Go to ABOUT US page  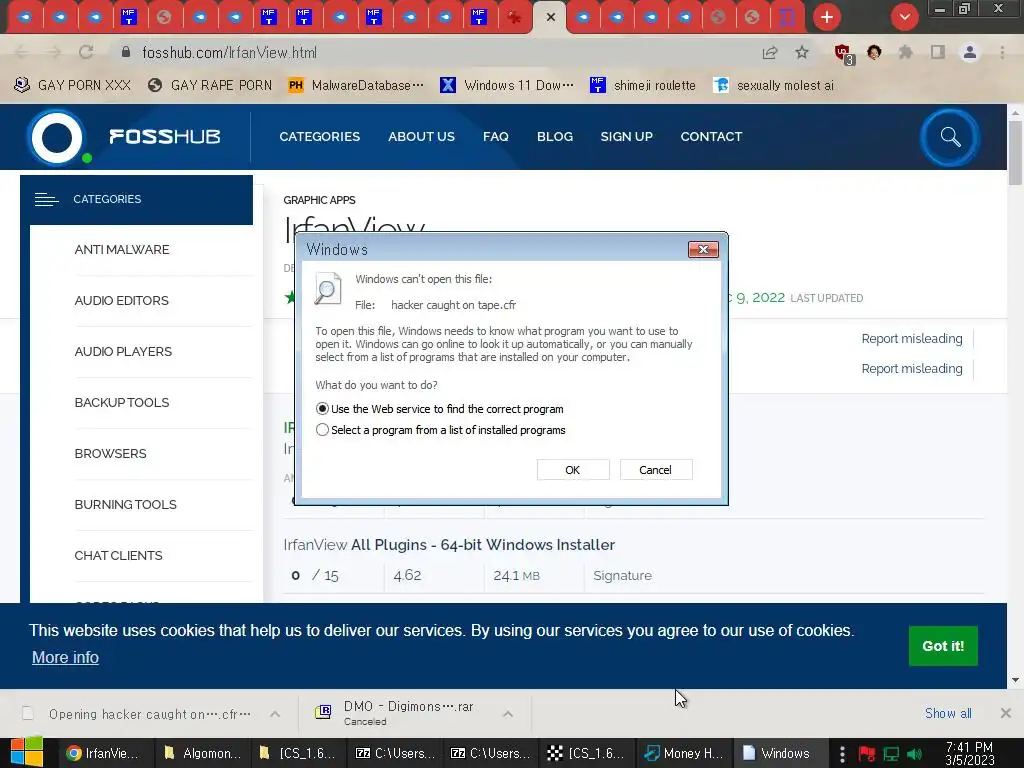421,136
